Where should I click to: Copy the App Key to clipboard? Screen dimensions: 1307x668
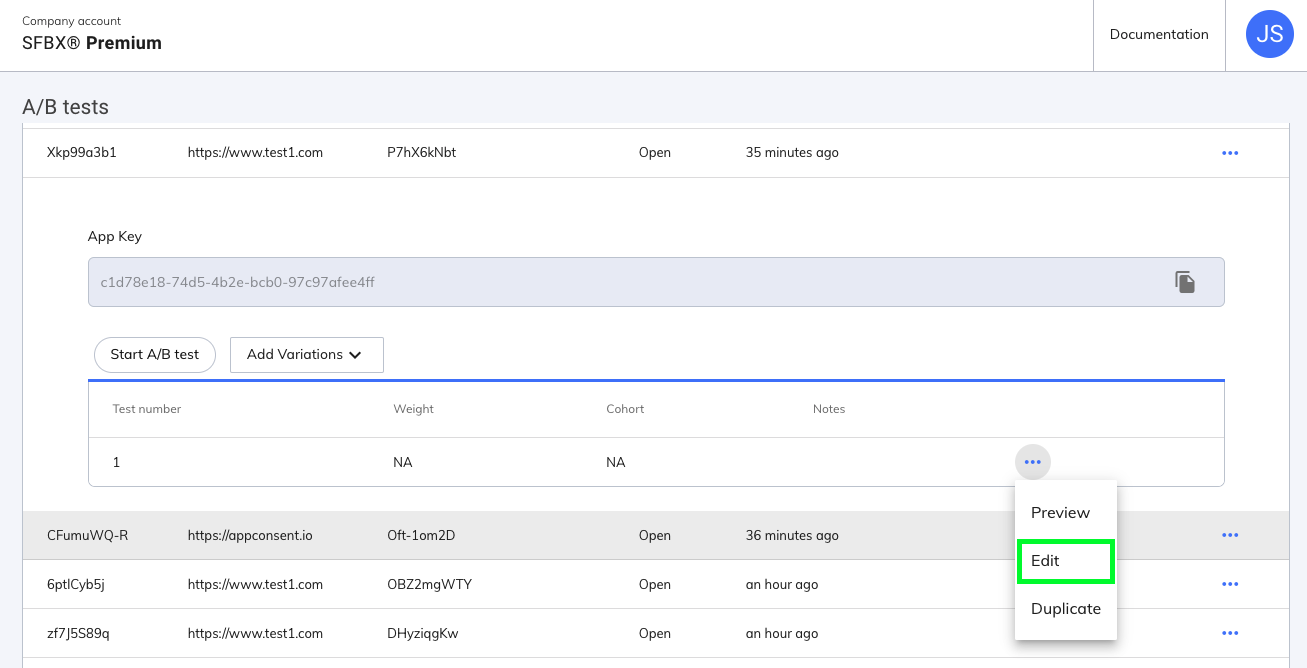point(1184,282)
